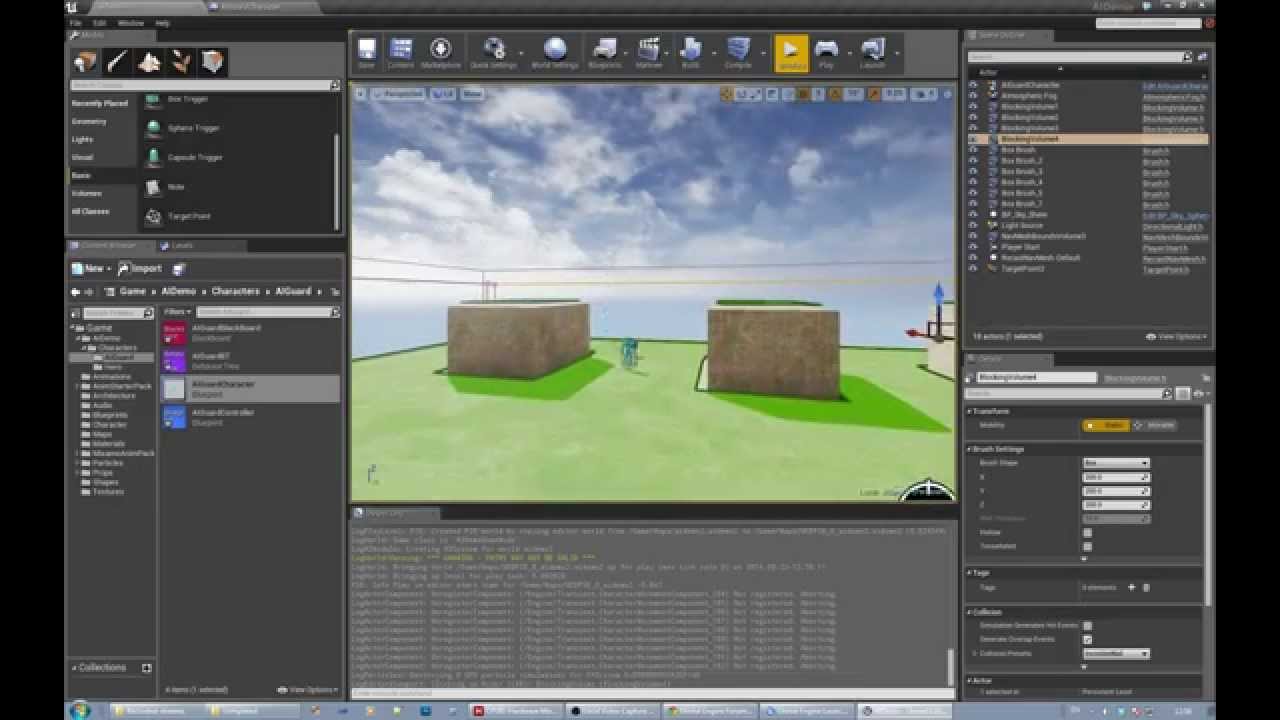Click the Target Point actor icon

tap(153, 216)
